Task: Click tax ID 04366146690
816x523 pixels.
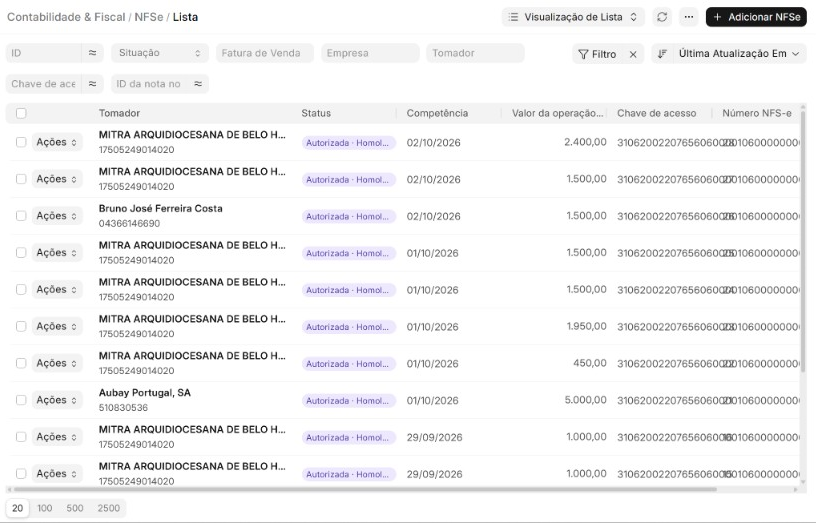Action: click(x=130, y=223)
